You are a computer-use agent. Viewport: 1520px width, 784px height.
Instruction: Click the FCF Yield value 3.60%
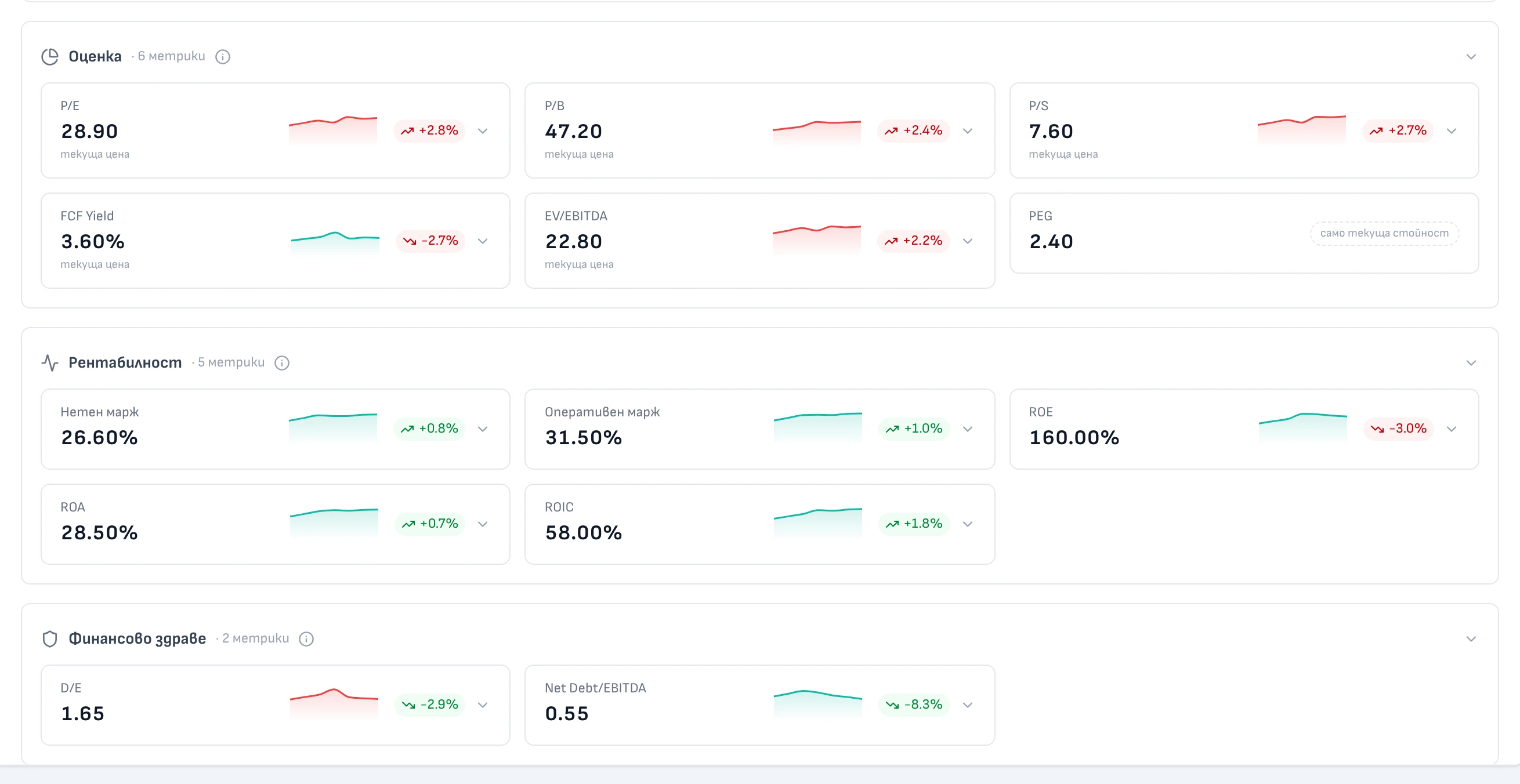[93, 242]
